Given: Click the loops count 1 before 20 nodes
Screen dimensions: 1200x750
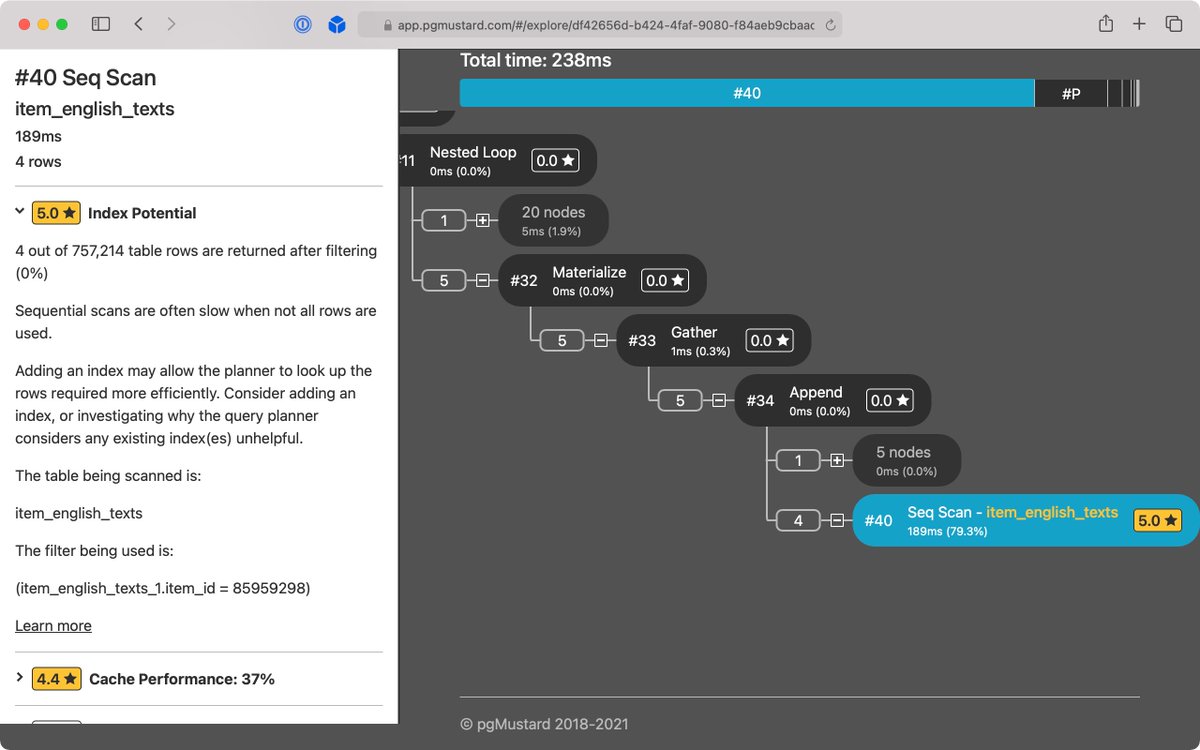Looking at the screenshot, I should tap(444, 220).
